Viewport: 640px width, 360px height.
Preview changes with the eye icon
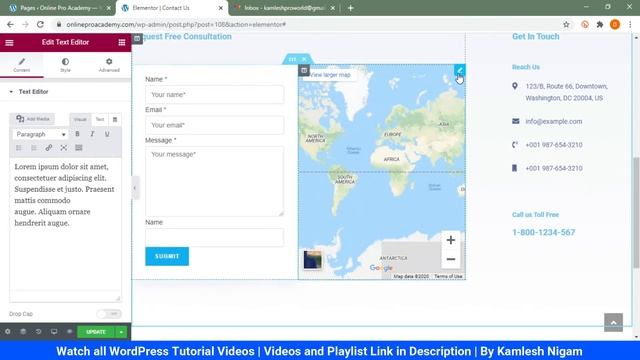[69, 332]
